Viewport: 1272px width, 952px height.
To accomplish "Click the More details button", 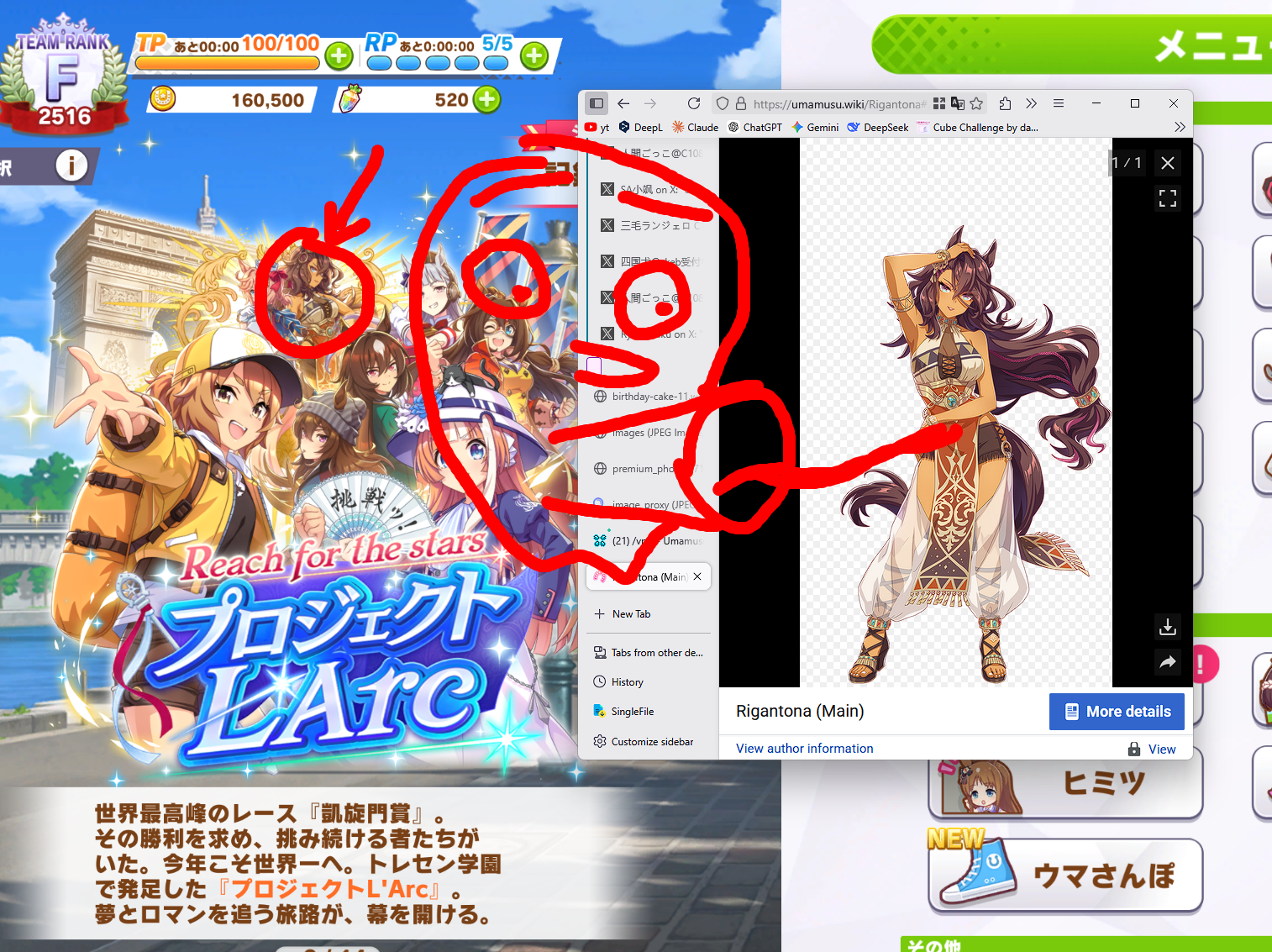I will [x=1117, y=712].
